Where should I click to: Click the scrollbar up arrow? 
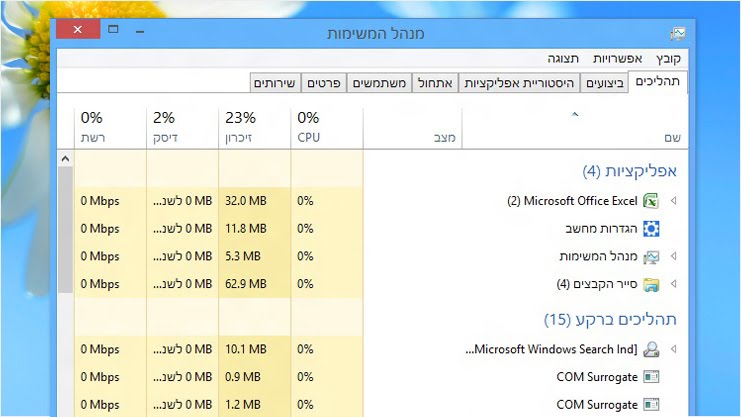(65, 159)
